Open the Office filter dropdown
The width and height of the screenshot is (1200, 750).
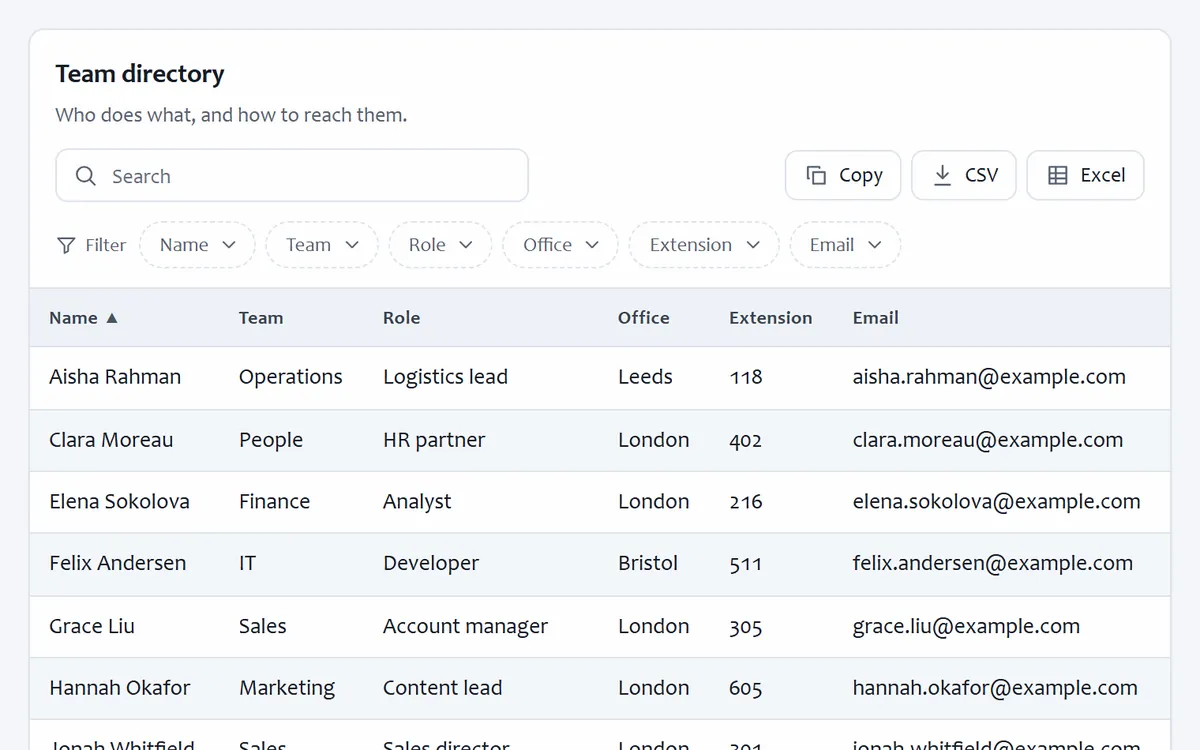[x=561, y=245]
